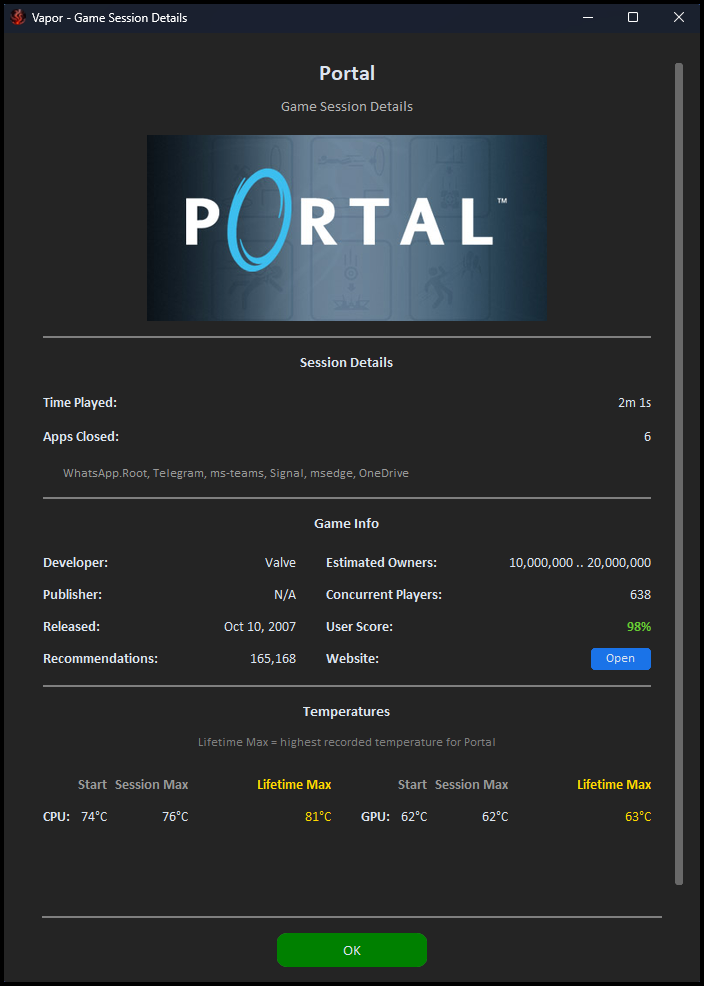Click the Portal banner image
This screenshot has height=986, width=704.
pos(347,228)
